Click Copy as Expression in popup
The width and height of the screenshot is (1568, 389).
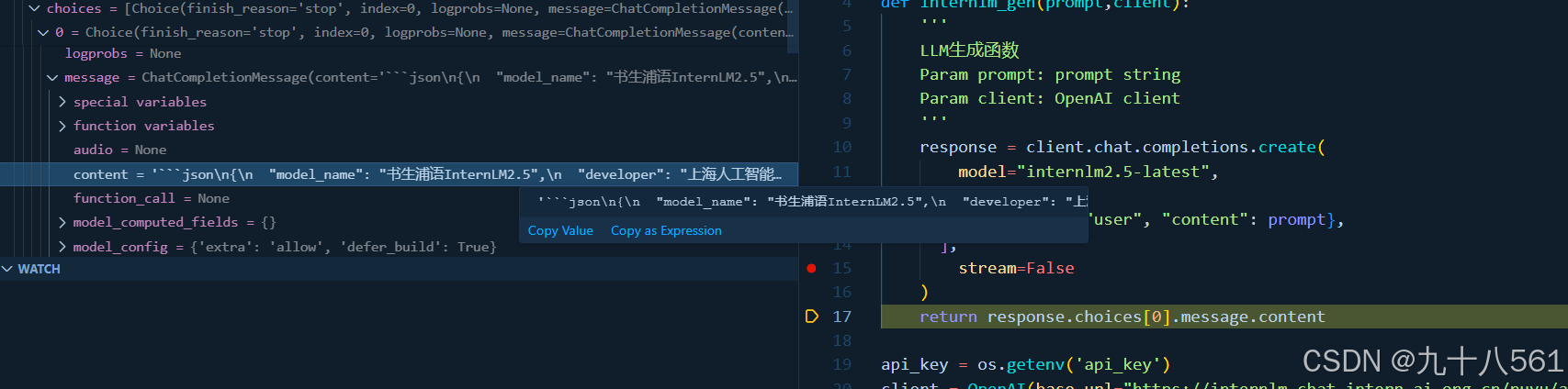point(666,230)
